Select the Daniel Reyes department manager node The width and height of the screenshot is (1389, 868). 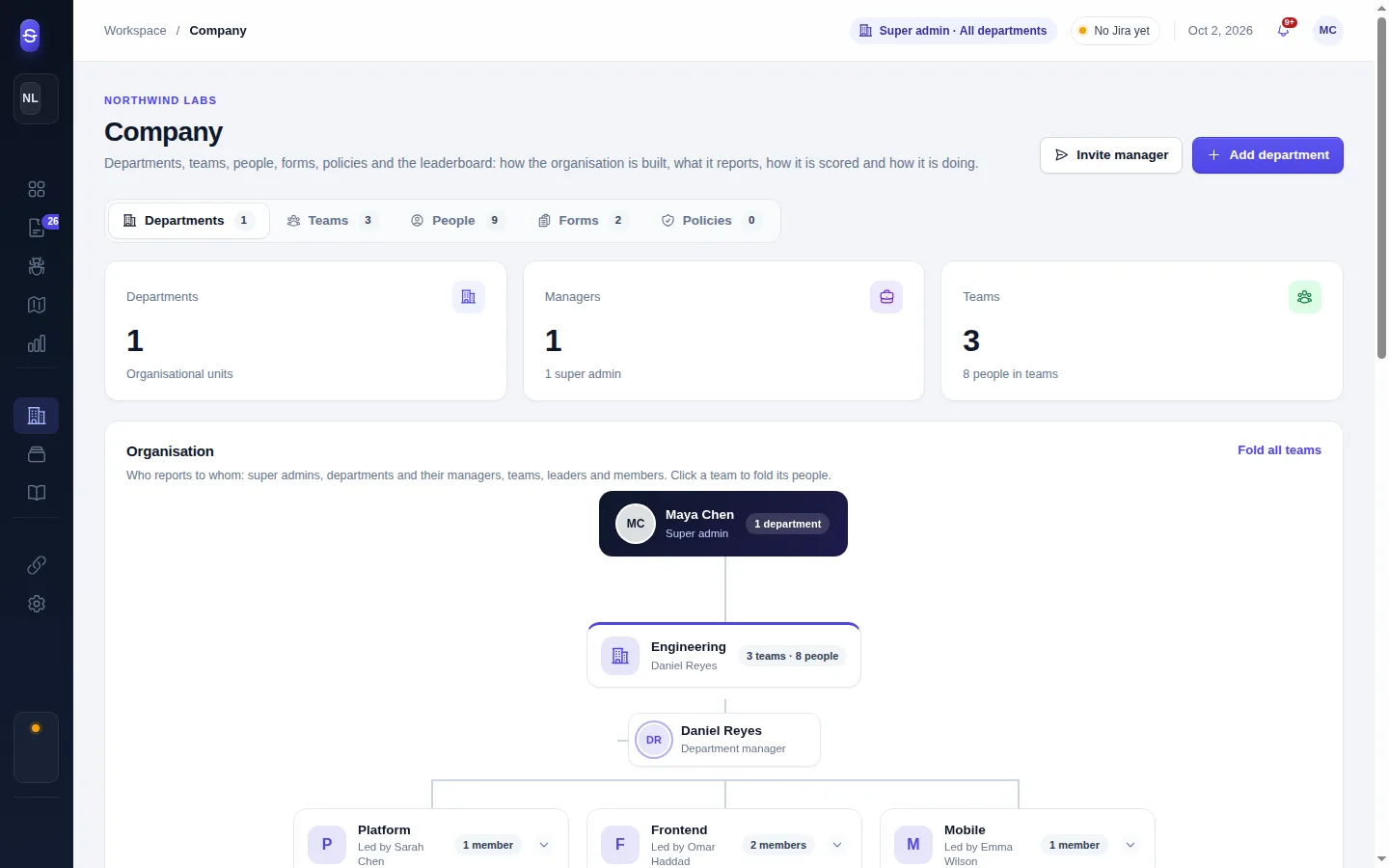tap(724, 740)
